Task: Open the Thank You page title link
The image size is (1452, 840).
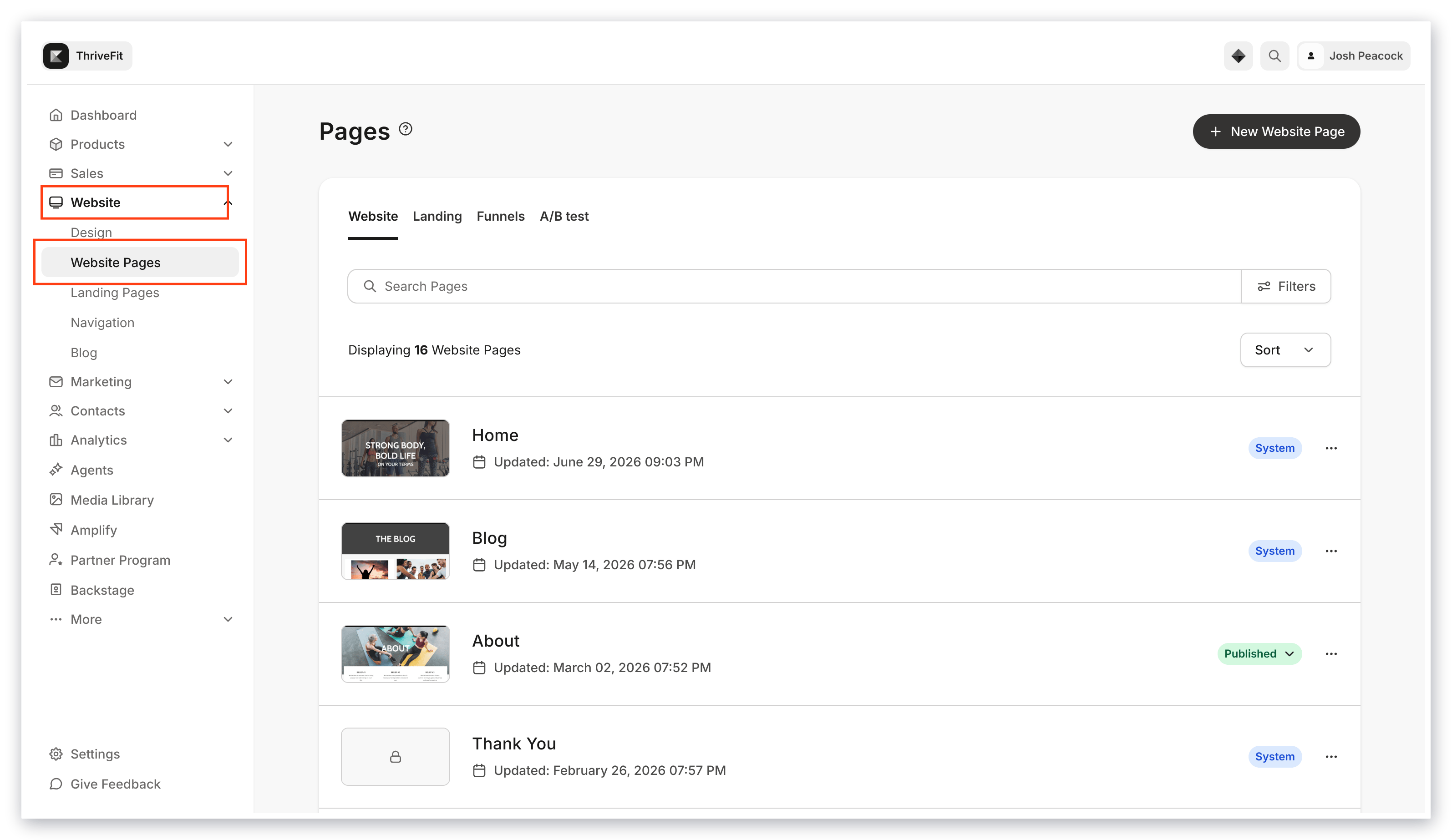Action: (514, 743)
